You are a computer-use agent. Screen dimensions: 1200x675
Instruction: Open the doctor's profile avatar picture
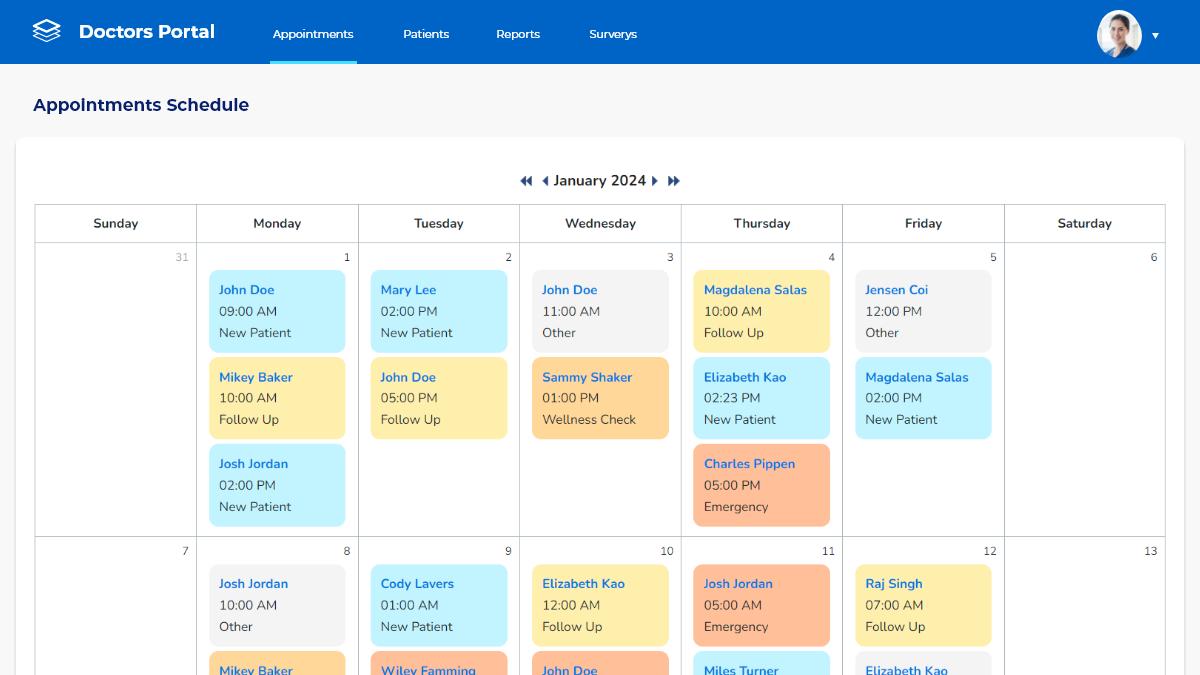[x=1119, y=33]
